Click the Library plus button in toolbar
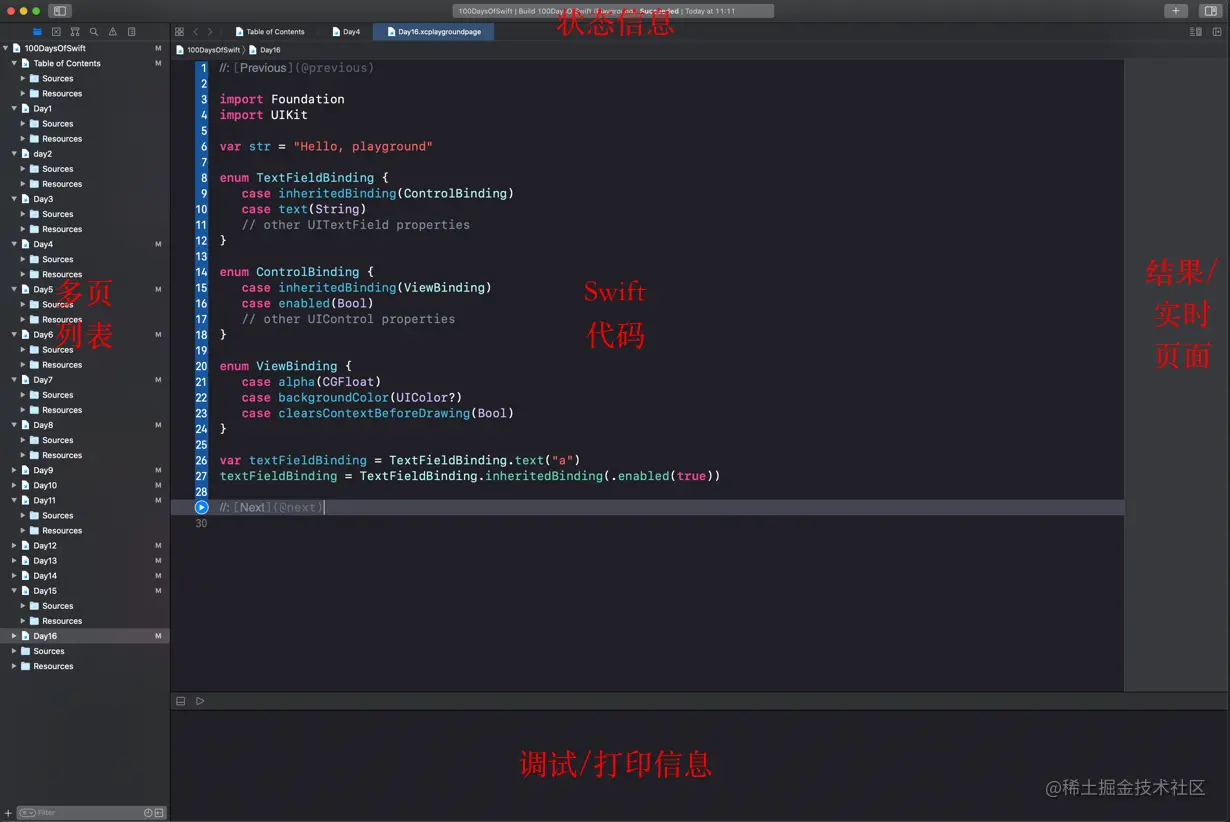The height and width of the screenshot is (822, 1230). pos(1176,11)
